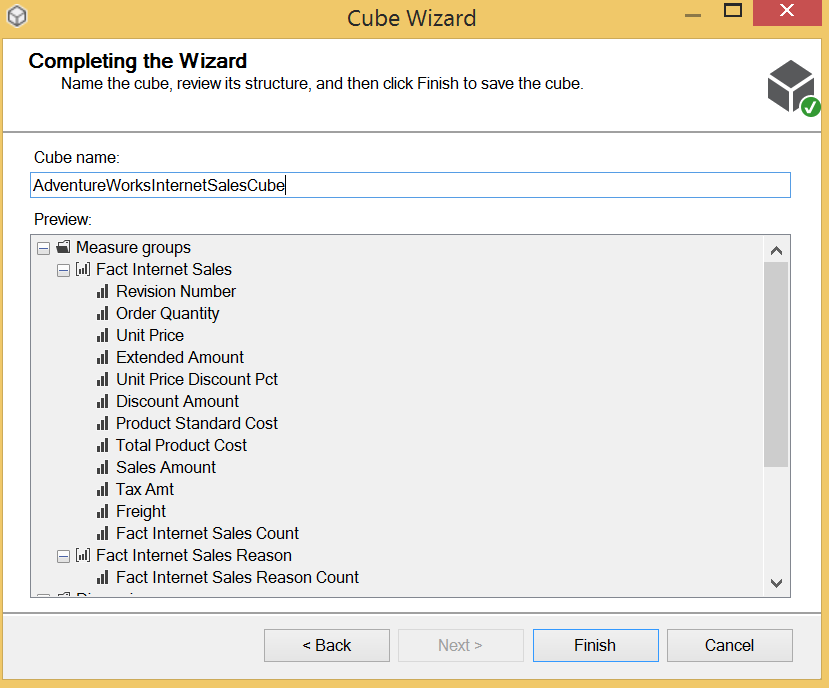829x688 pixels.
Task: Select the Unit Price measure
Action: click(150, 336)
